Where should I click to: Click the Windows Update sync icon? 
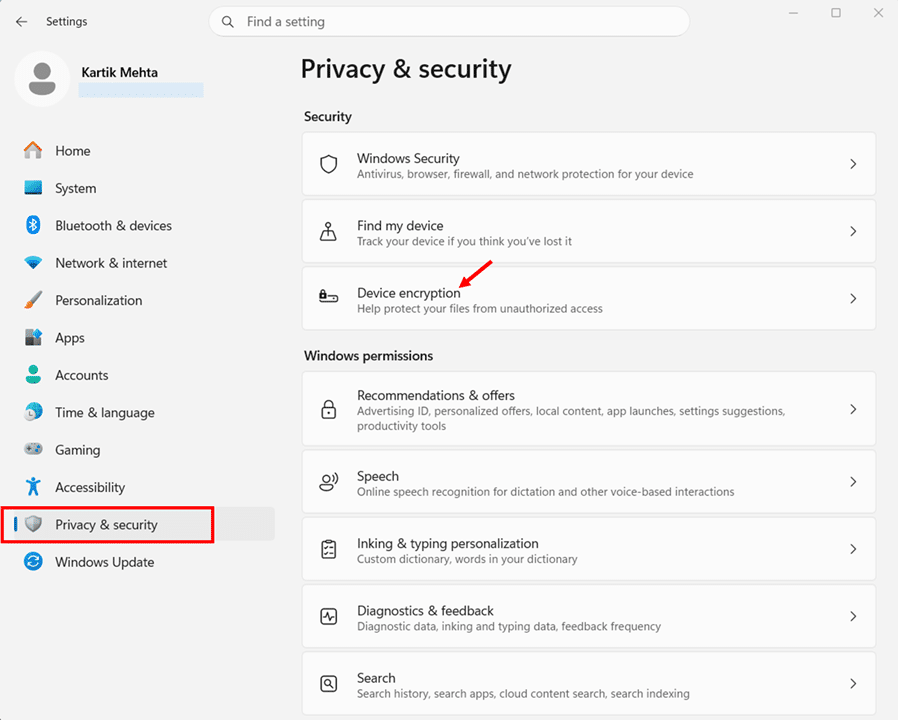pyautogui.click(x=33, y=562)
